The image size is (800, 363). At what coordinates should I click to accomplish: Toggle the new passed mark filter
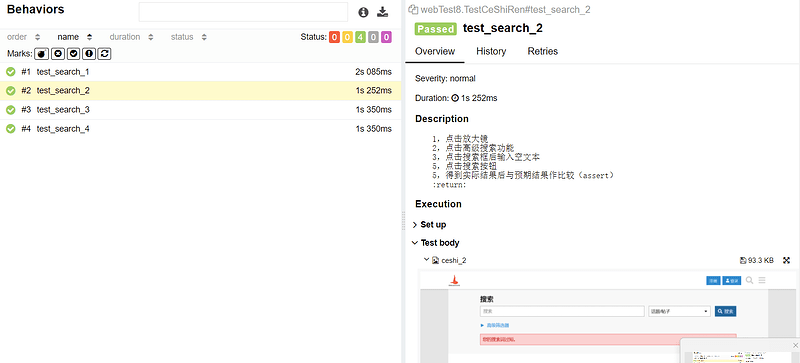73,54
